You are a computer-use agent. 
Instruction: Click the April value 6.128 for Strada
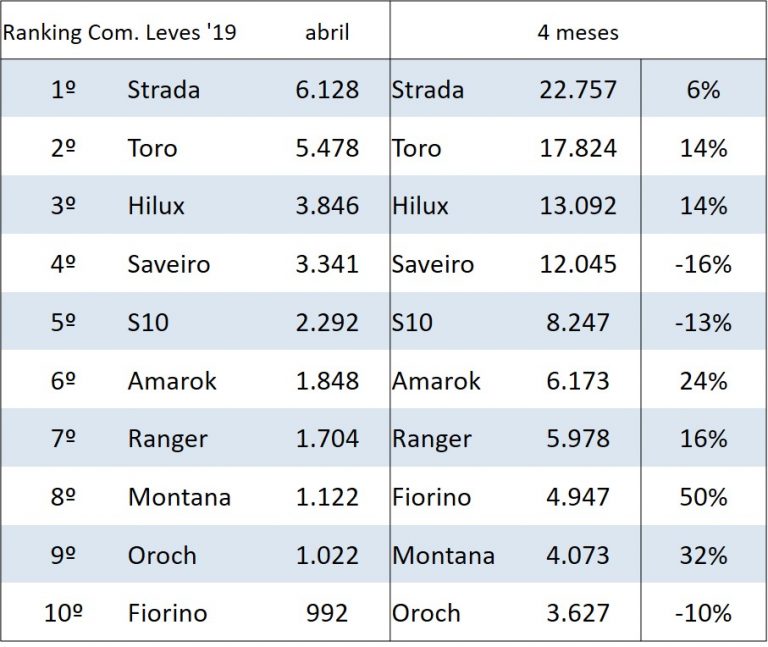pos(327,90)
